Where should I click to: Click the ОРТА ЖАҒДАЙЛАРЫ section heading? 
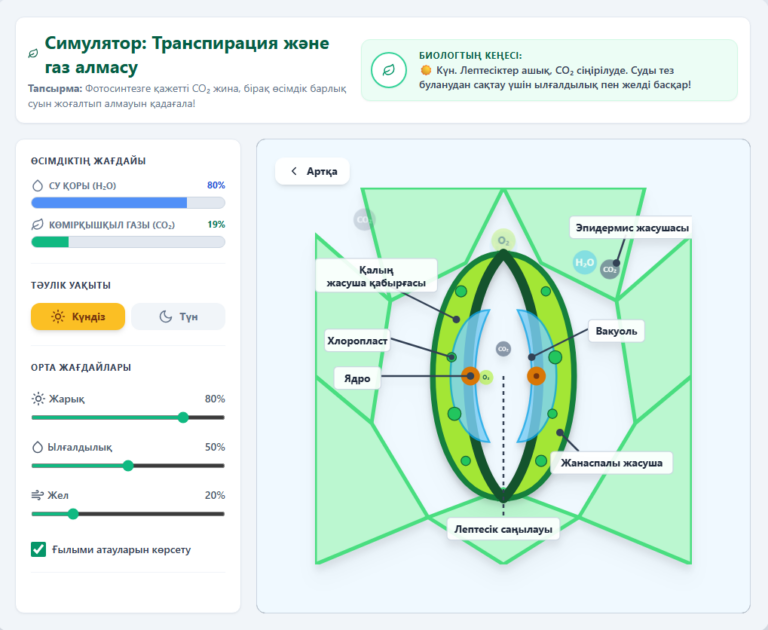(81, 367)
